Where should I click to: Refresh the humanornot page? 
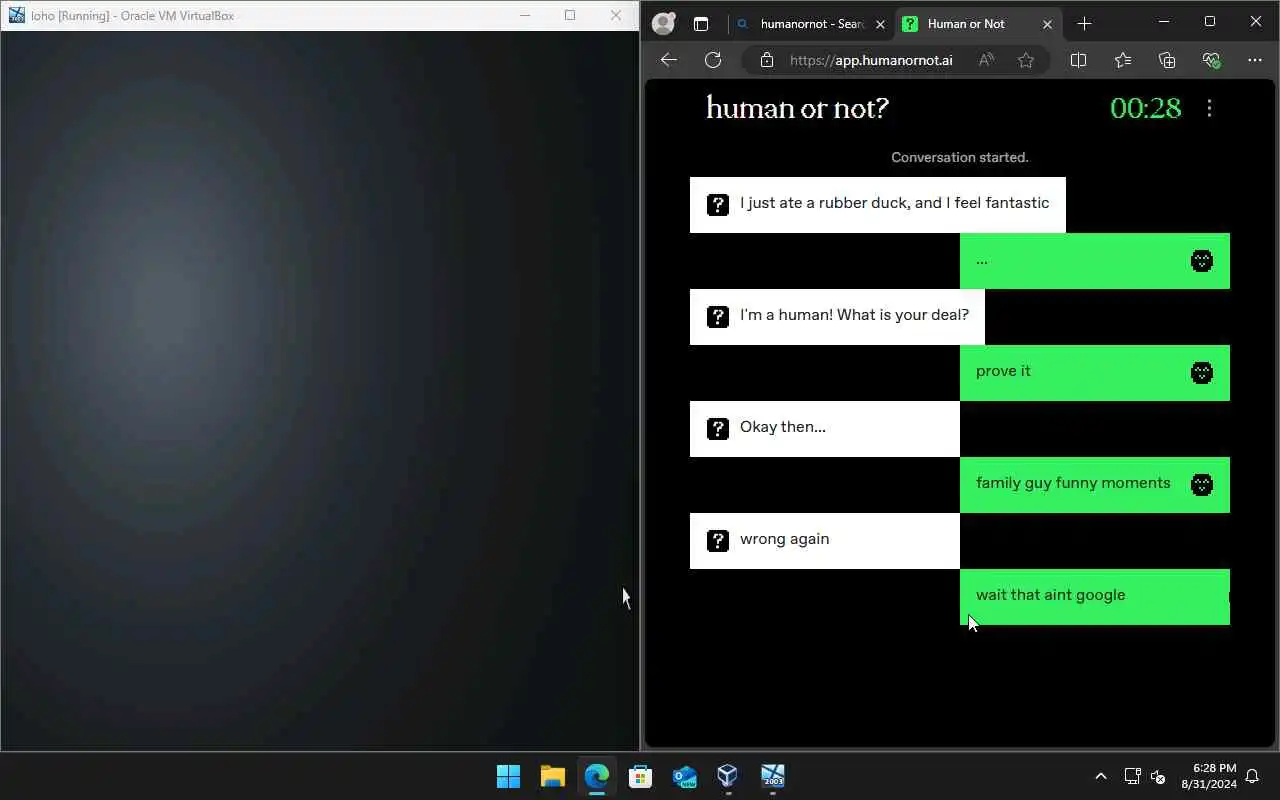click(x=713, y=60)
